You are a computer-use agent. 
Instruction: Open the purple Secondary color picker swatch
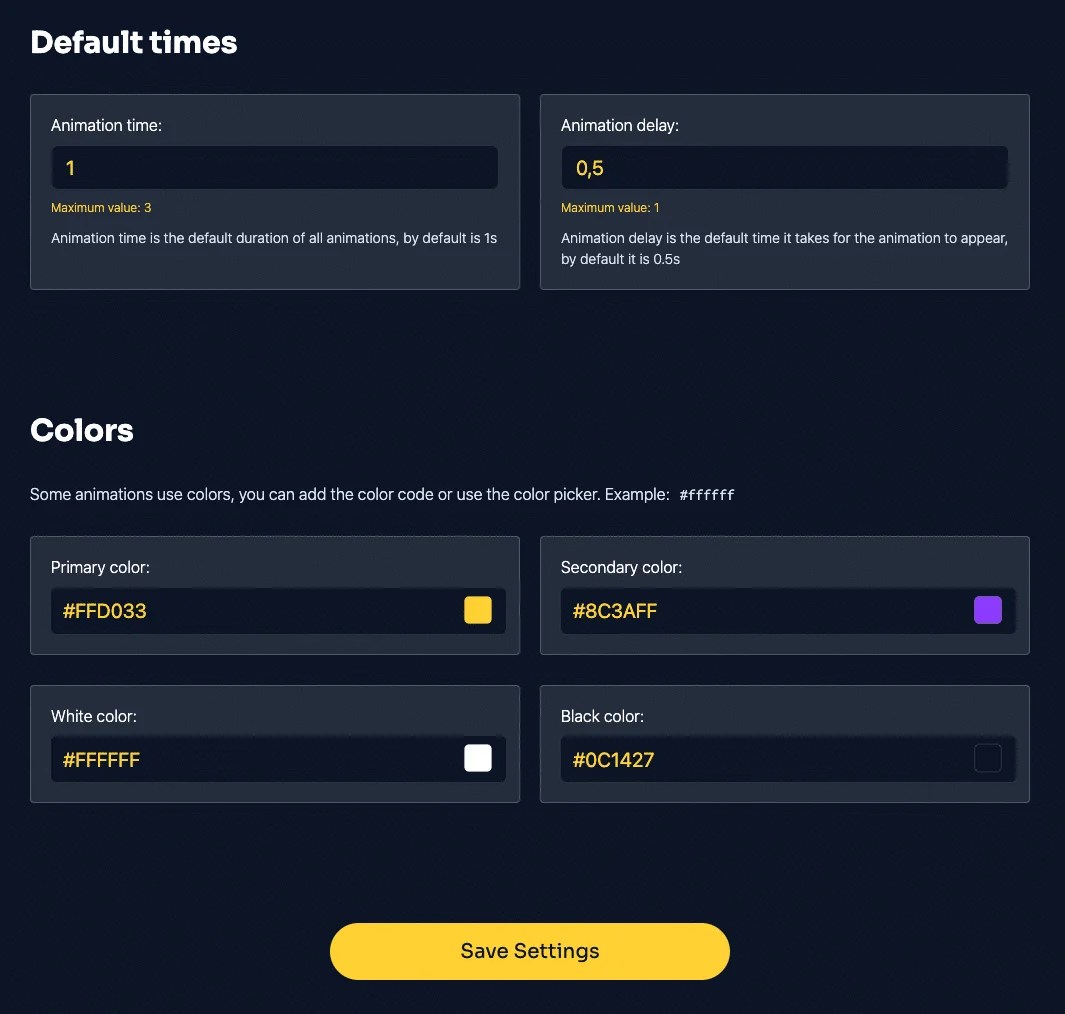(x=988, y=610)
